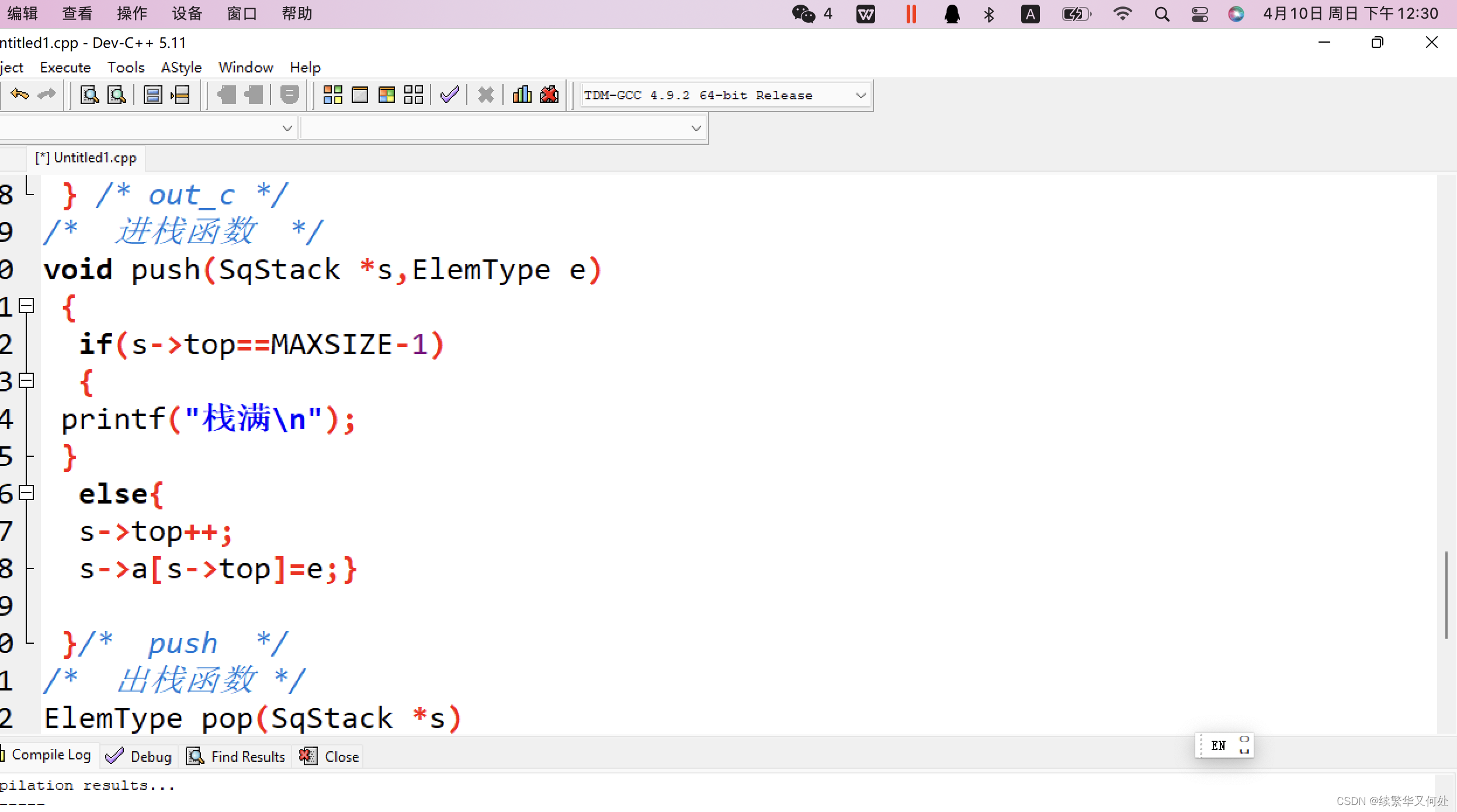Click the vertical editor scrollbar thumb
The image size is (1457, 812).
point(1446,596)
